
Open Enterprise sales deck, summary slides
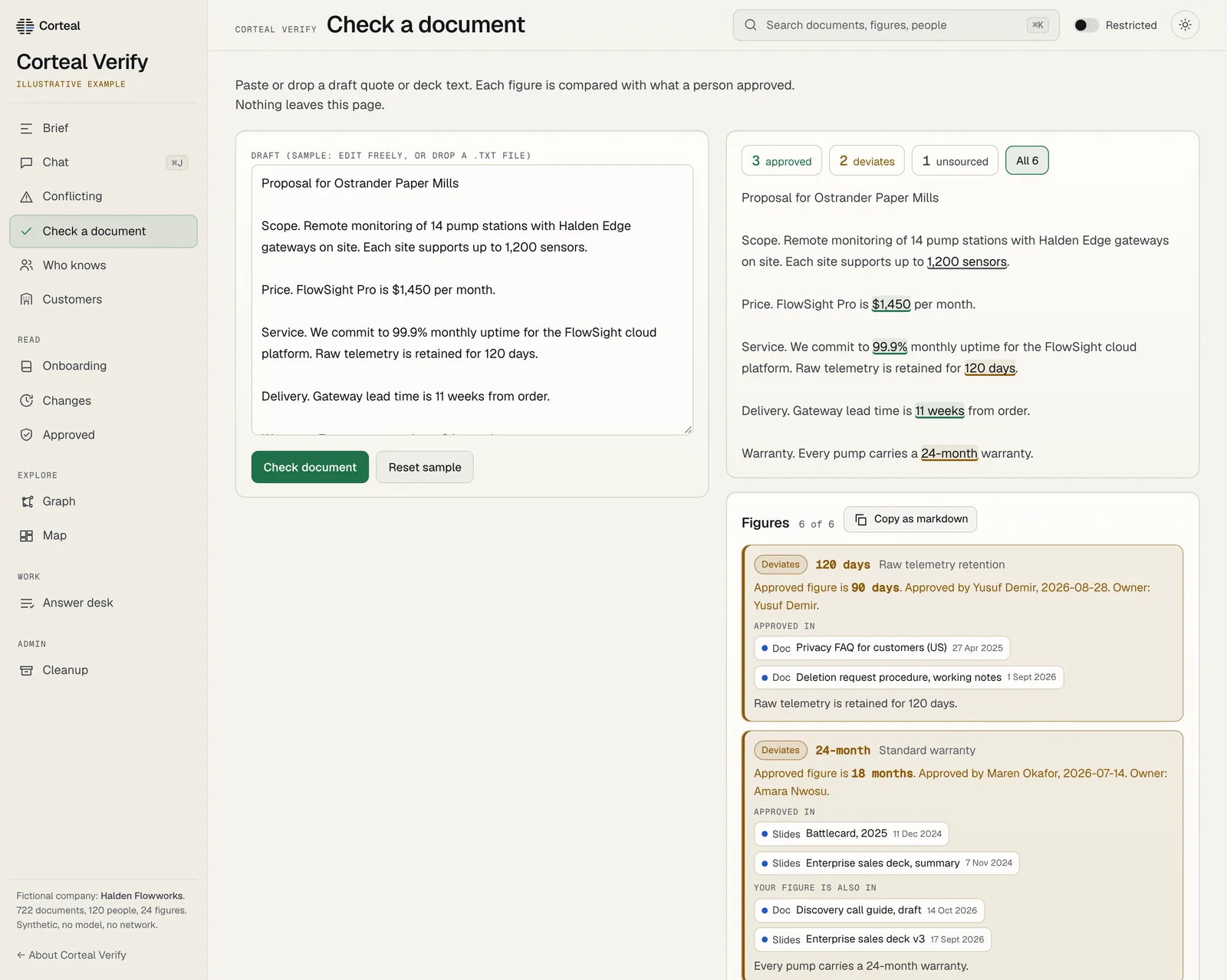click(887, 863)
